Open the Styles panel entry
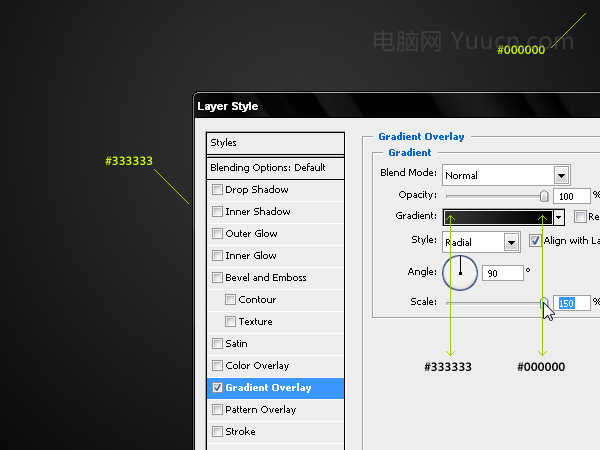Screen dimensions: 600x450 point(275,143)
